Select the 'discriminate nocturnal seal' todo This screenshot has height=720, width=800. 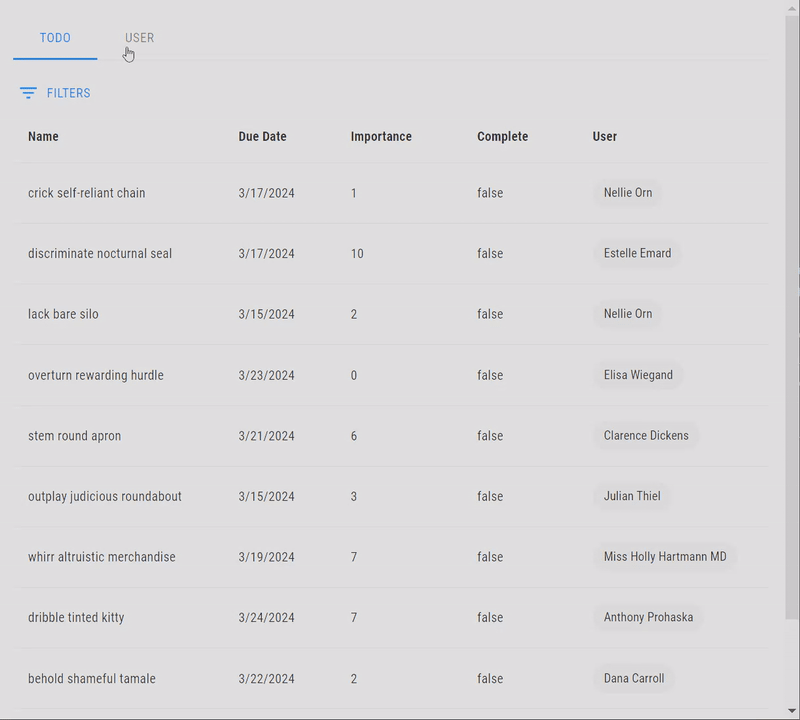[100, 253]
